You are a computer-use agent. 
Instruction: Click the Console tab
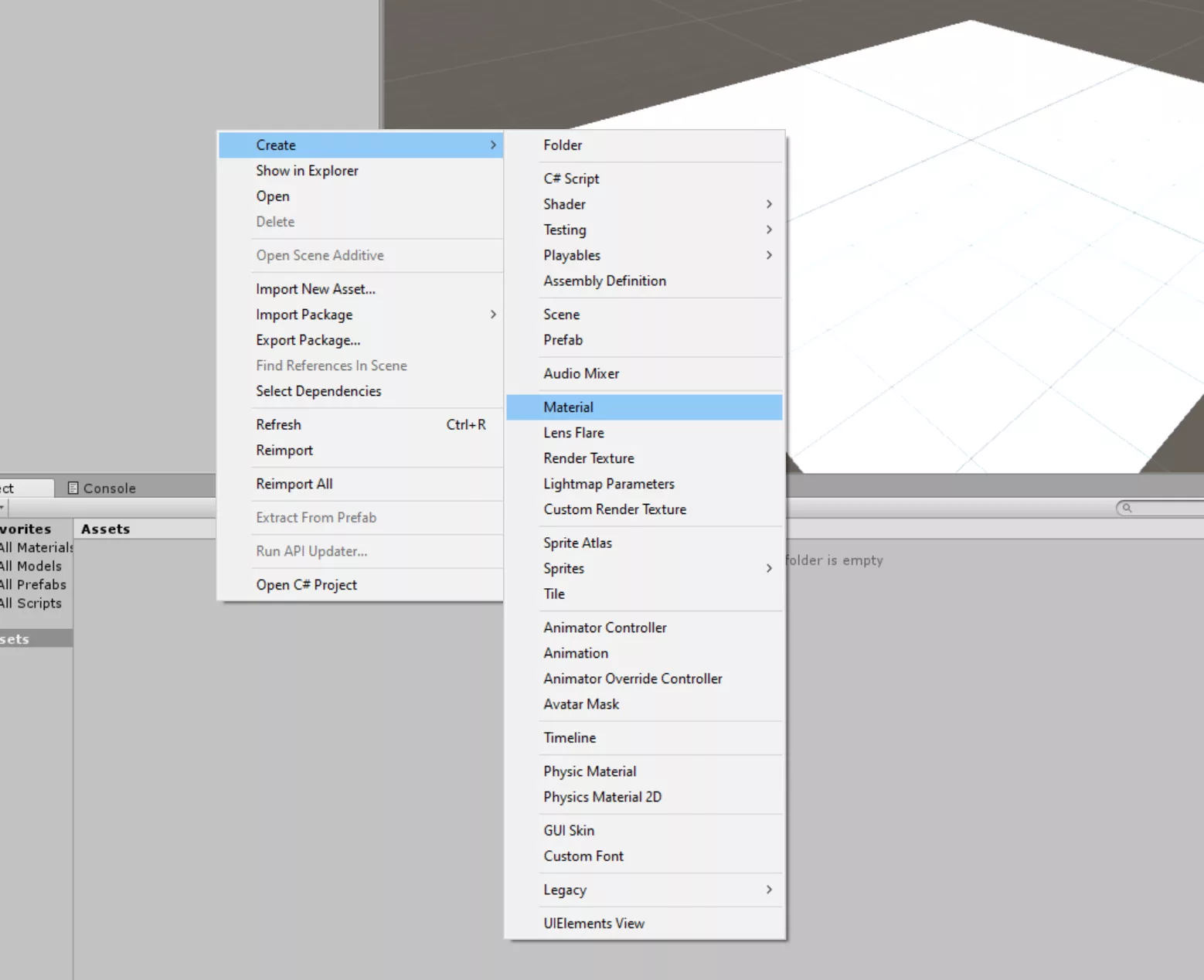pyautogui.click(x=109, y=488)
